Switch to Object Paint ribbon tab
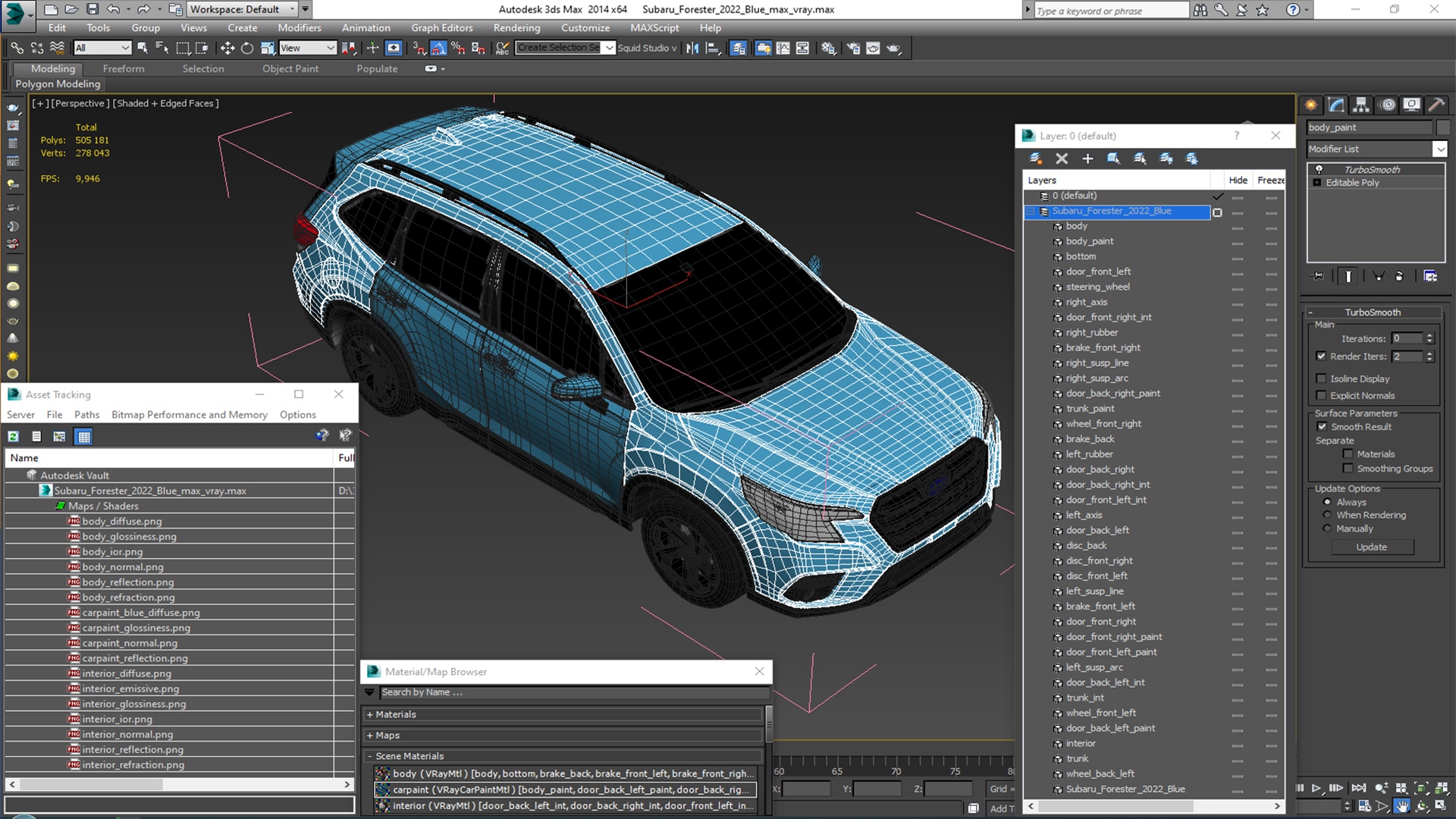 coord(290,68)
